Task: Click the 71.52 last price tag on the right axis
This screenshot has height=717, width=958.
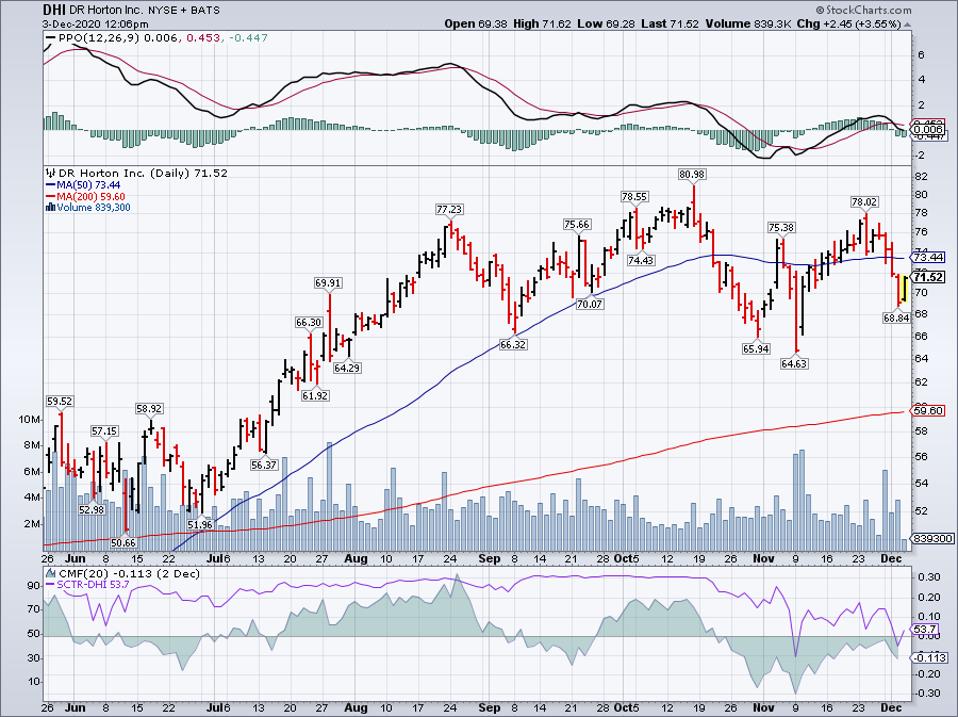Action: coord(927,277)
